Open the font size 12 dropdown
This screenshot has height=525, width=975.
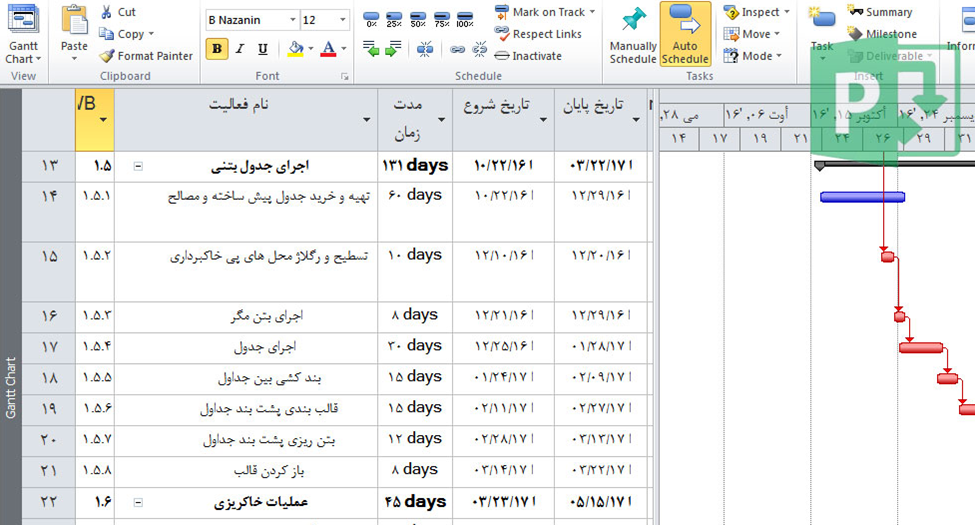[x=343, y=20]
